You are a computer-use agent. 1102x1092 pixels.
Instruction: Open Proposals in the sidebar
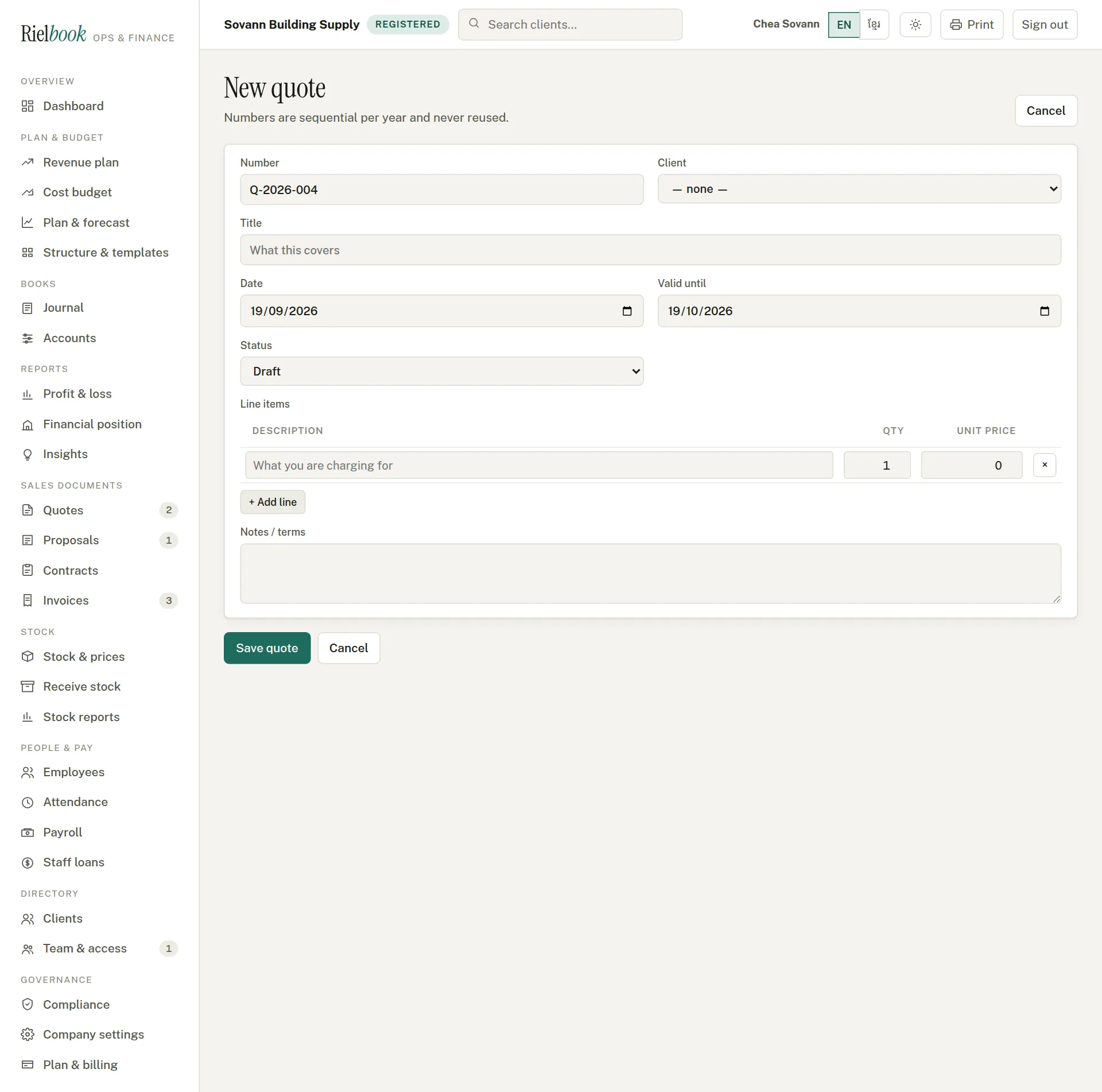pos(99,540)
